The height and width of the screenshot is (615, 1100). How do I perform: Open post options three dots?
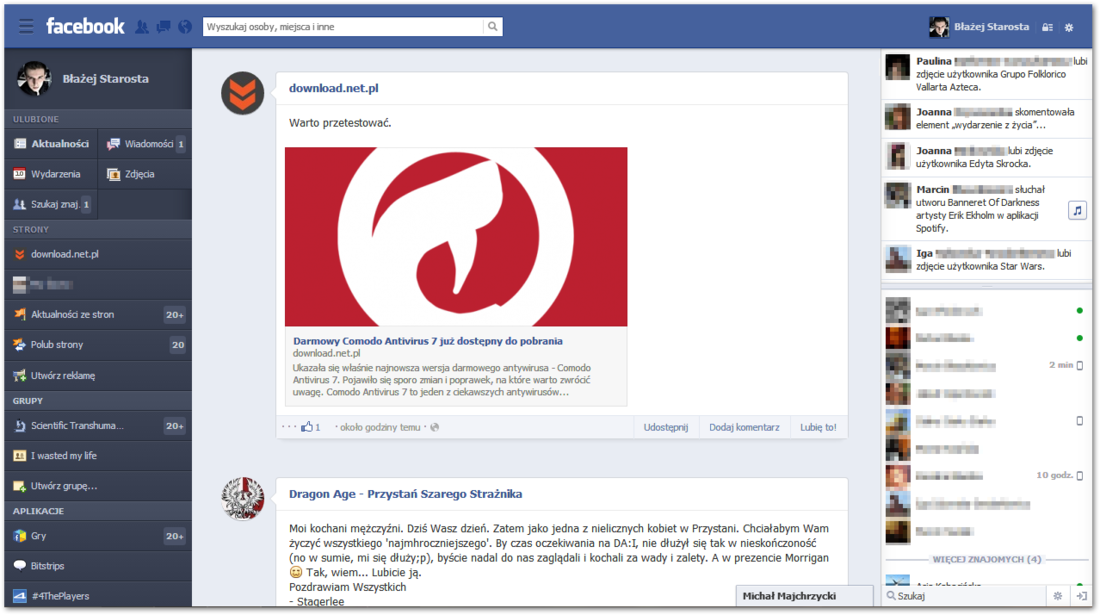click(288, 426)
